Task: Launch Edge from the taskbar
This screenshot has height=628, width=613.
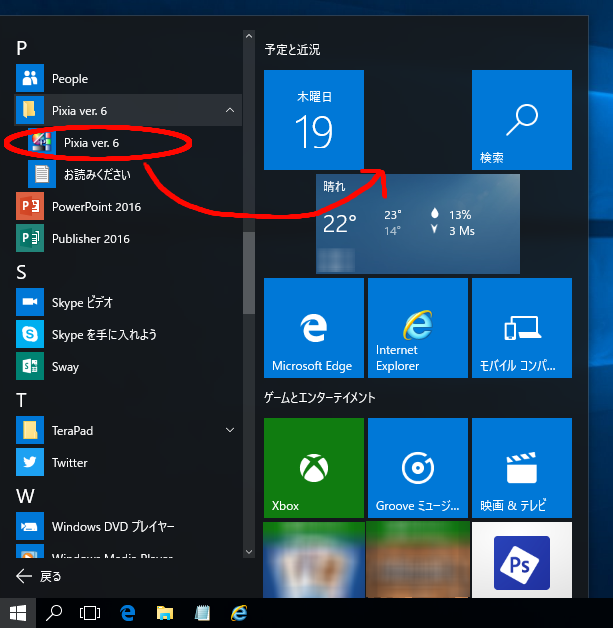Action: tap(128, 613)
